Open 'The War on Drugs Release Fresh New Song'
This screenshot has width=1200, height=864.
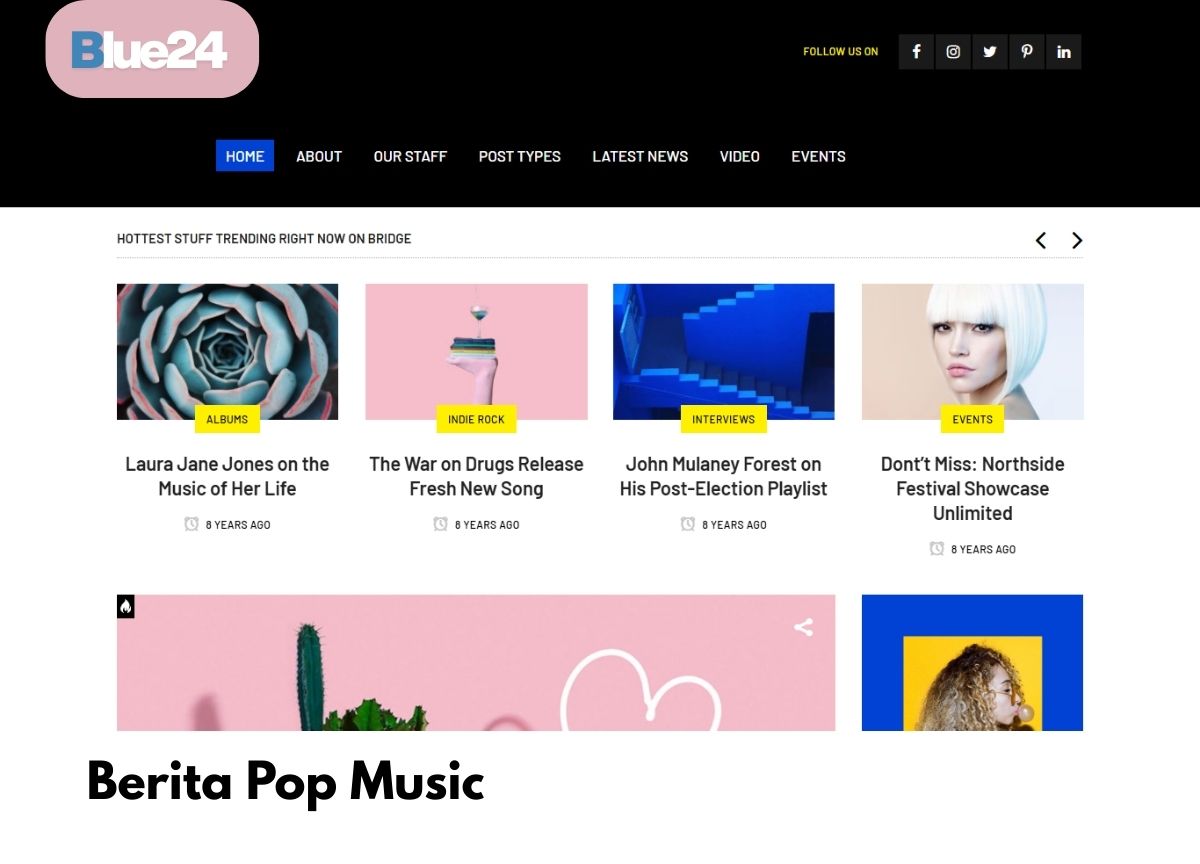click(x=476, y=476)
